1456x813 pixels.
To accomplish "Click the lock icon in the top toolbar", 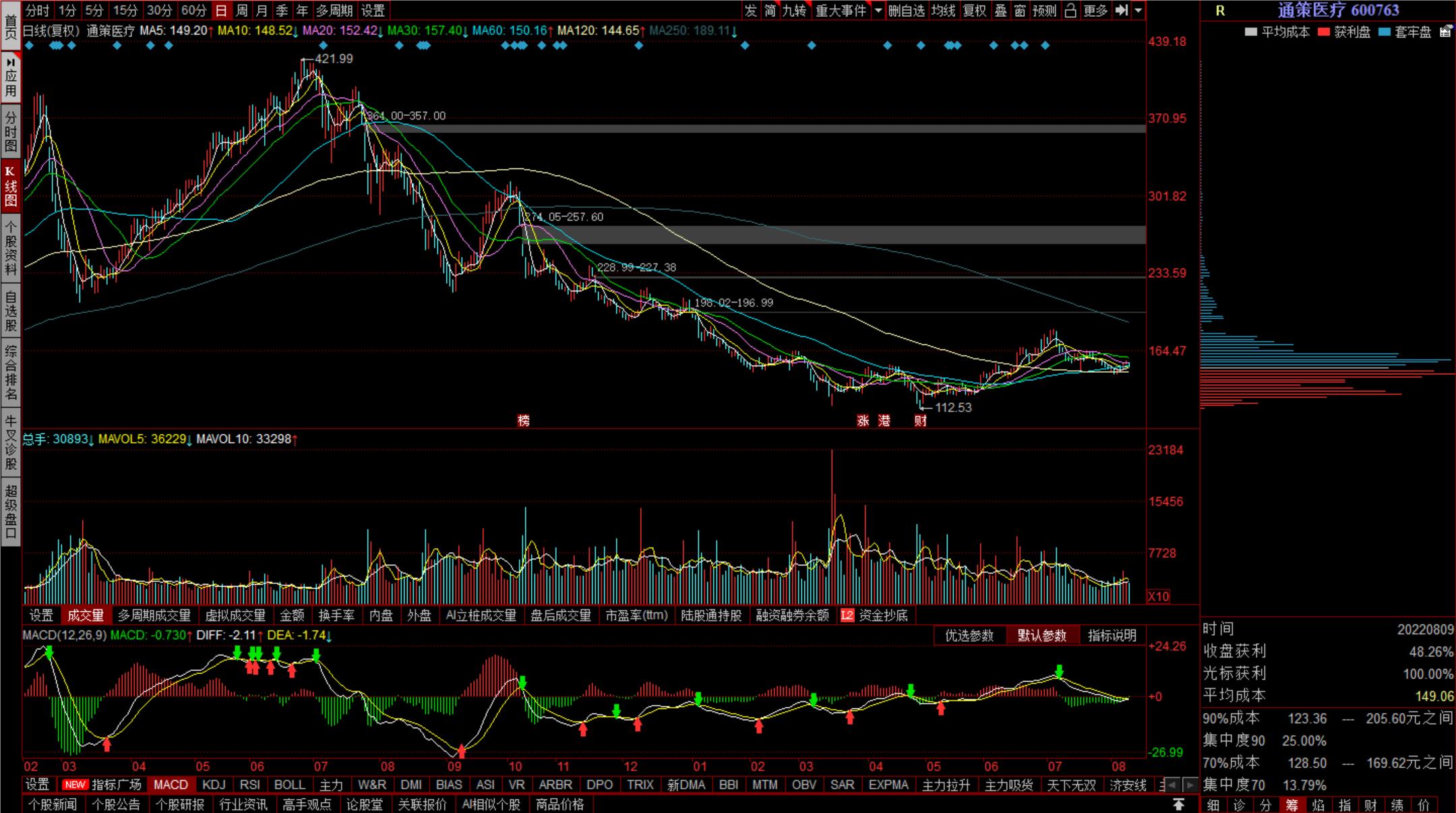I will 1070,10.
